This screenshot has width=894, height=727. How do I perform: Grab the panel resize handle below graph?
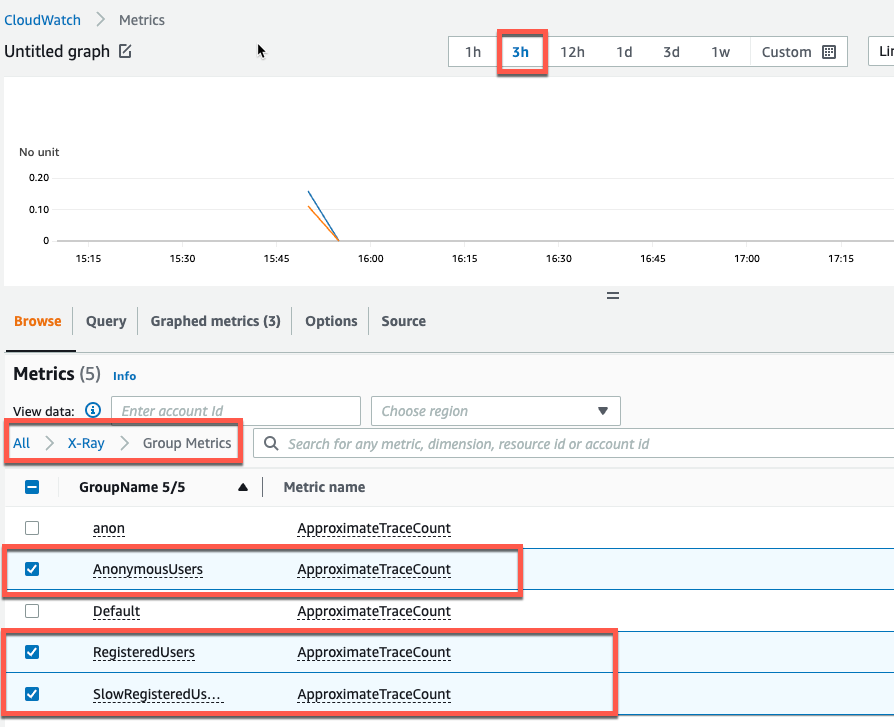click(613, 295)
